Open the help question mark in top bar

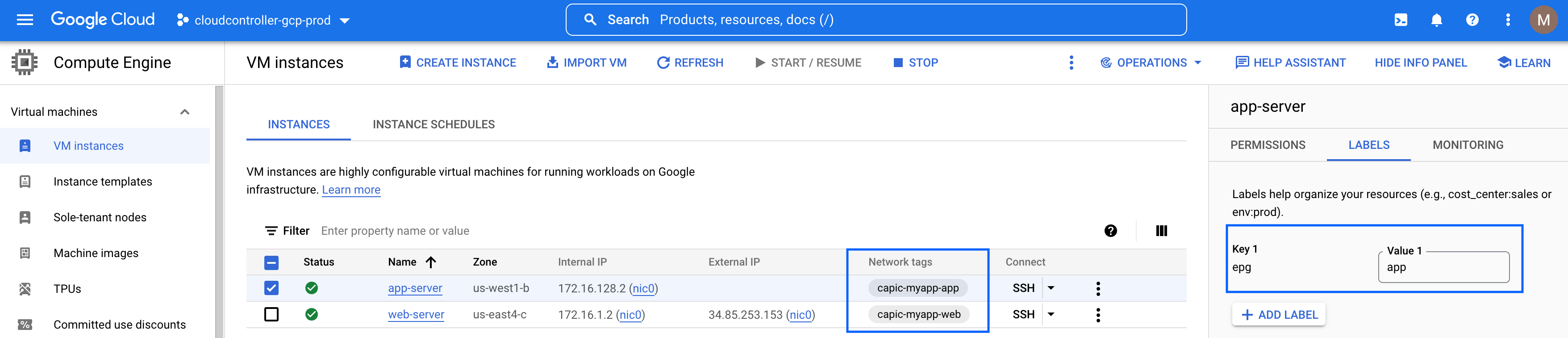click(1472, 20)
